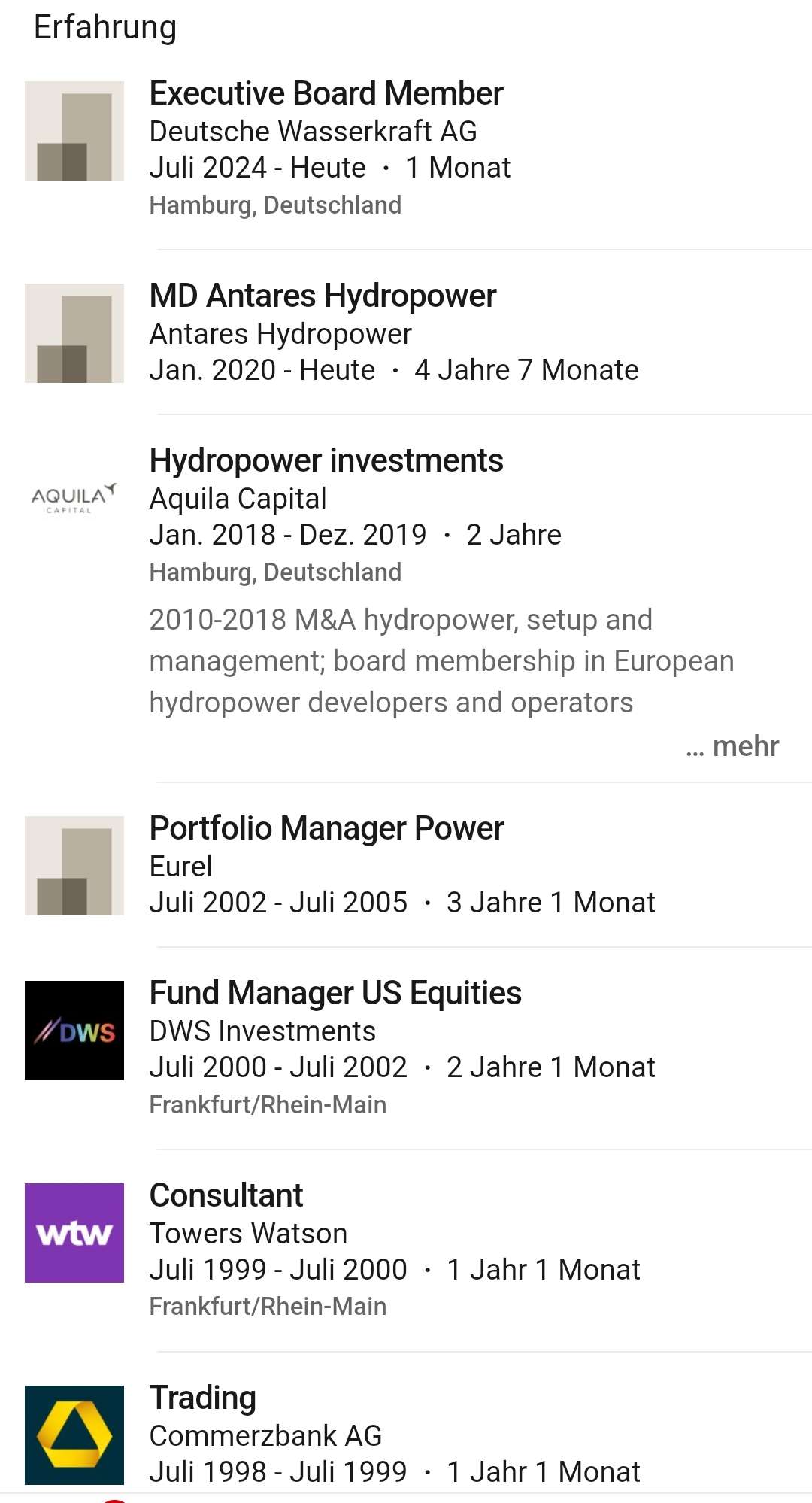Open the Executive Board Member position
812x1503 pixels.
(326, 94)
